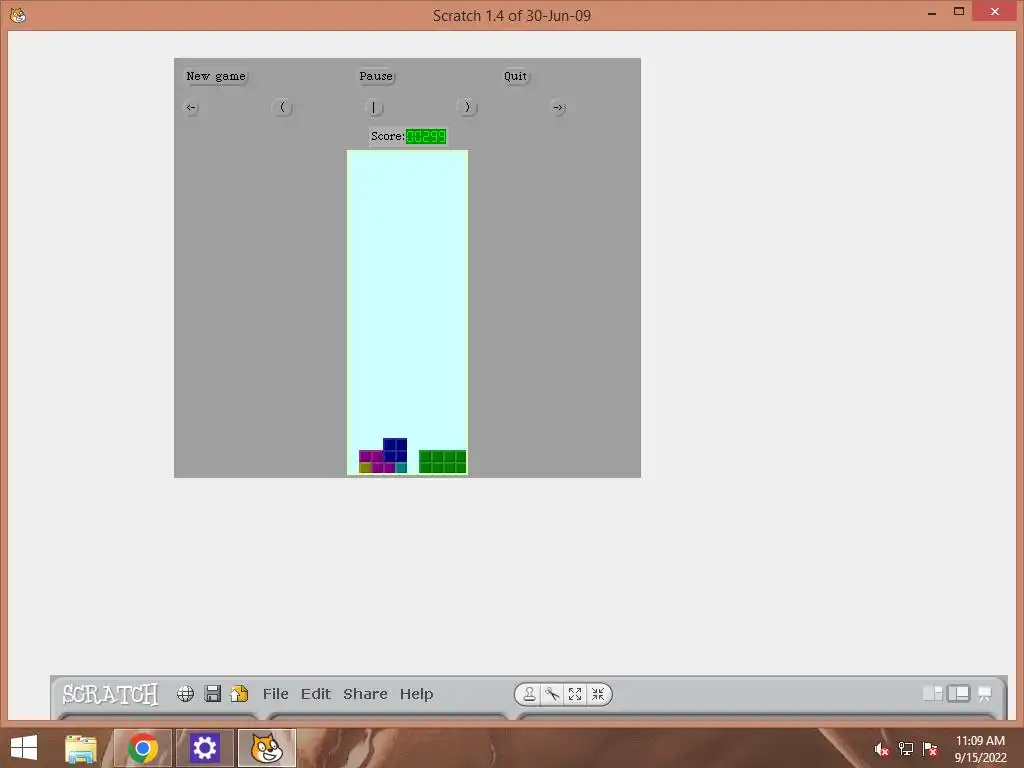Image resolution: width=1024 pixels, height=768 pixels.
Task: Enter presentation mode
Action: 984,694
